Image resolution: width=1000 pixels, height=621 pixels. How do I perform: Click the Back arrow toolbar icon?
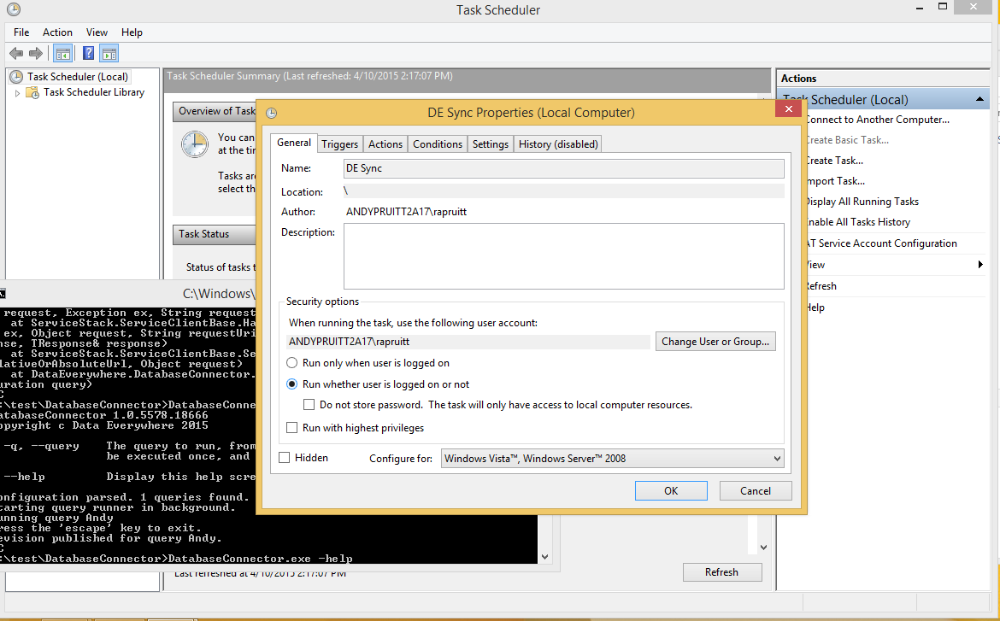[16, 54]
